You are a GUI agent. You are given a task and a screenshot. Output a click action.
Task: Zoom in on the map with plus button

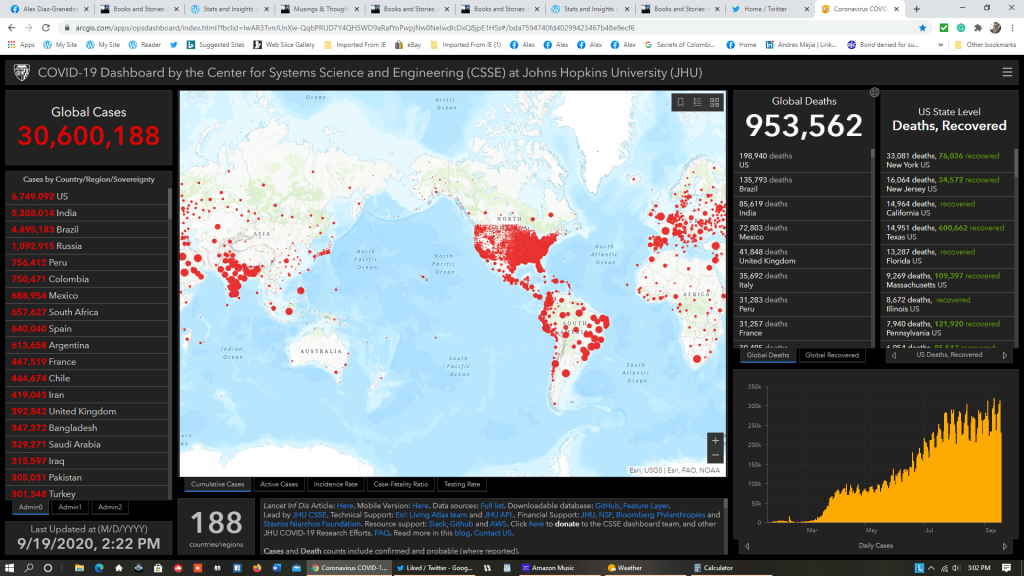coord(714,440)
